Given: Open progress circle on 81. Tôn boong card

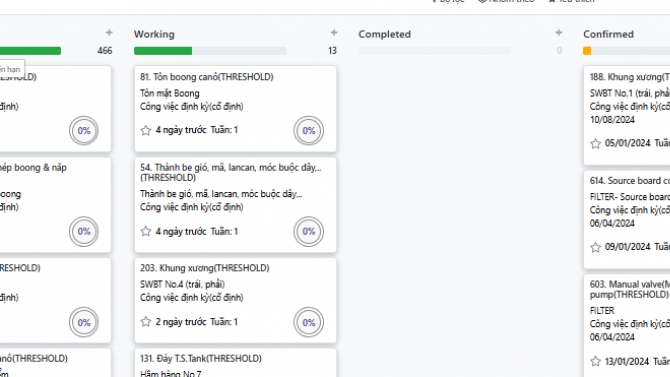Looking at the screenshot, I should pyautogui.click(x=309, y=130).
